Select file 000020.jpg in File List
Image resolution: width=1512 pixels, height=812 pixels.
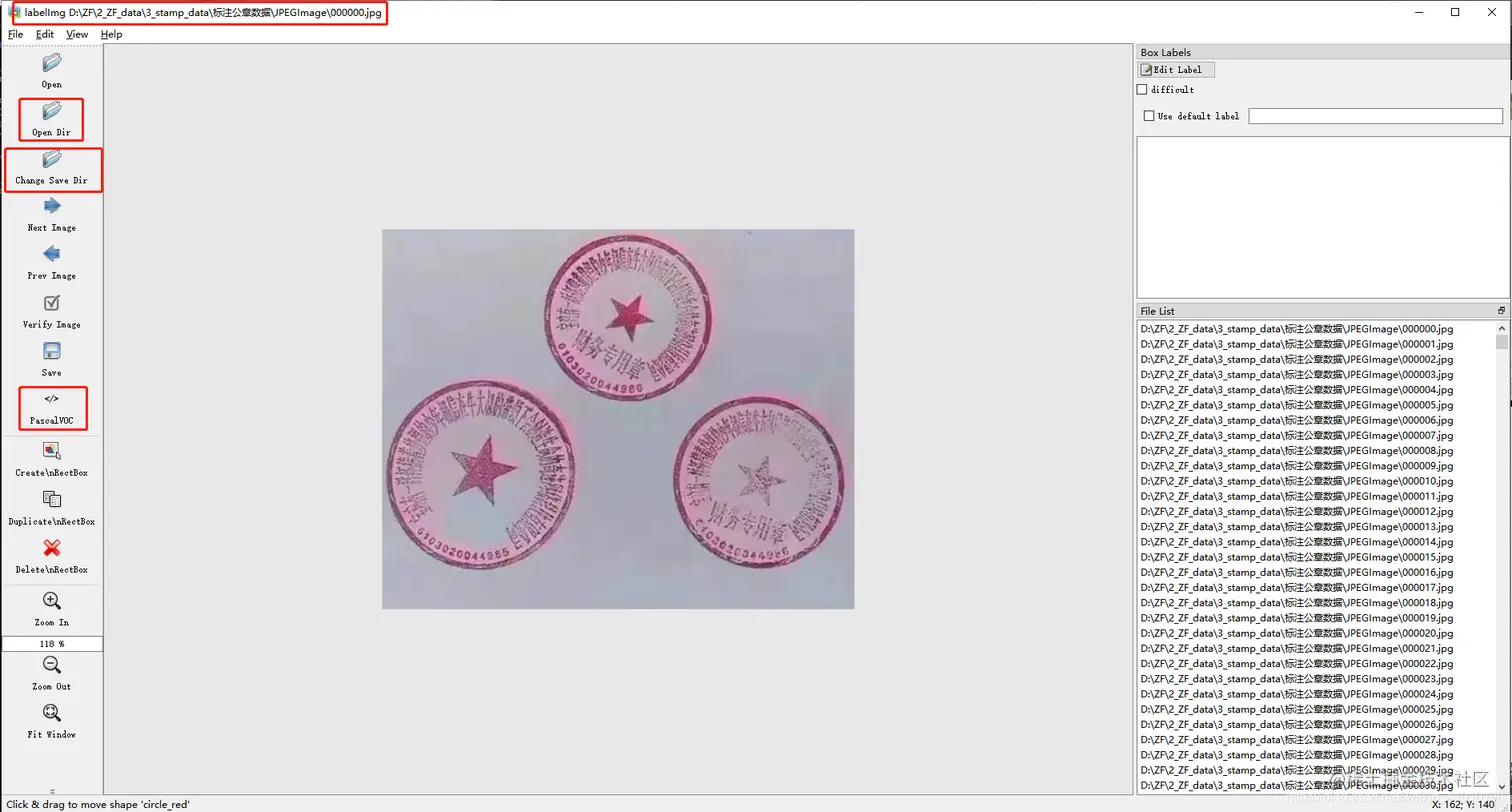1297,633
